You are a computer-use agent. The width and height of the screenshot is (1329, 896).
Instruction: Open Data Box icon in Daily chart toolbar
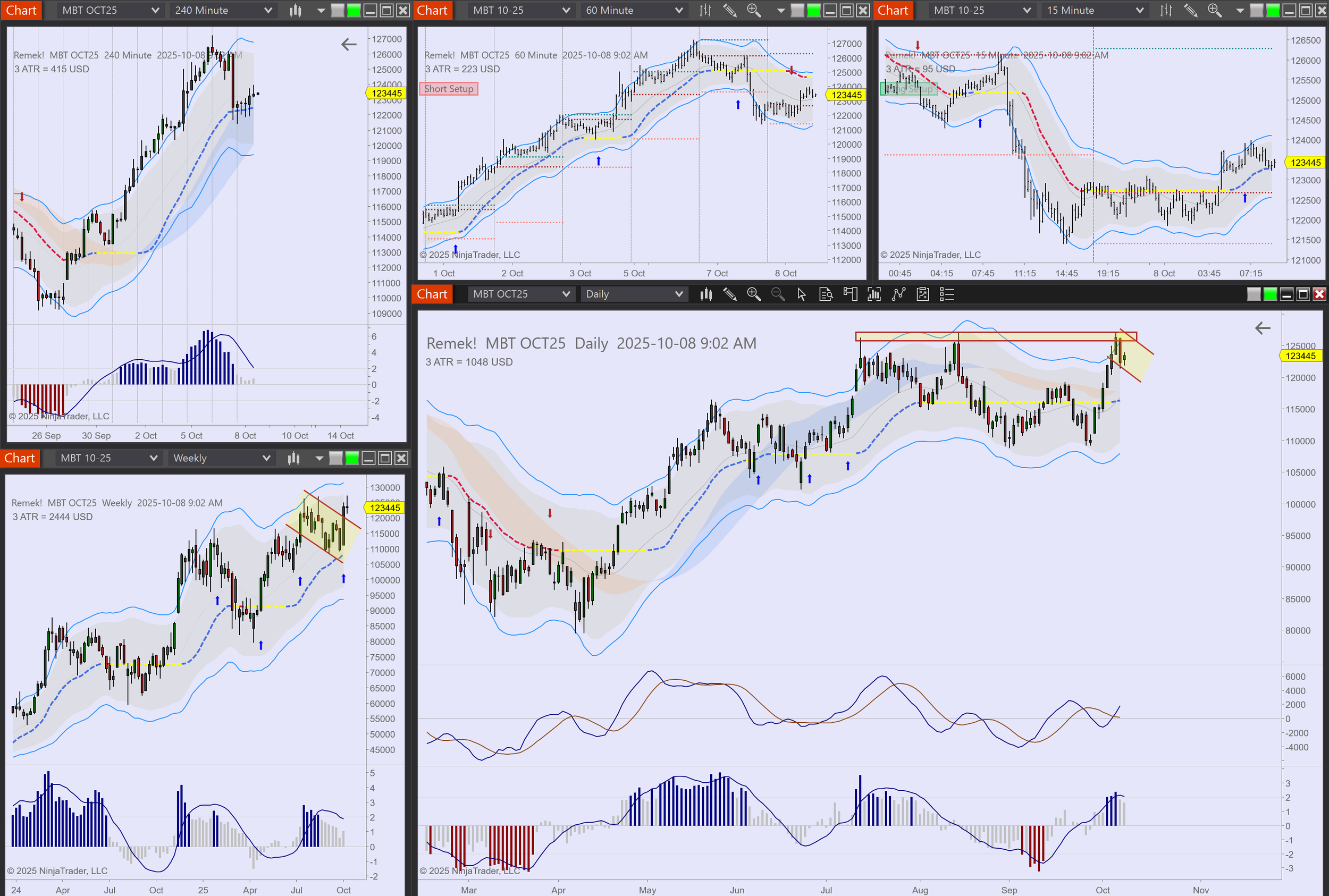pyautogui.click(x=826, y=294)
